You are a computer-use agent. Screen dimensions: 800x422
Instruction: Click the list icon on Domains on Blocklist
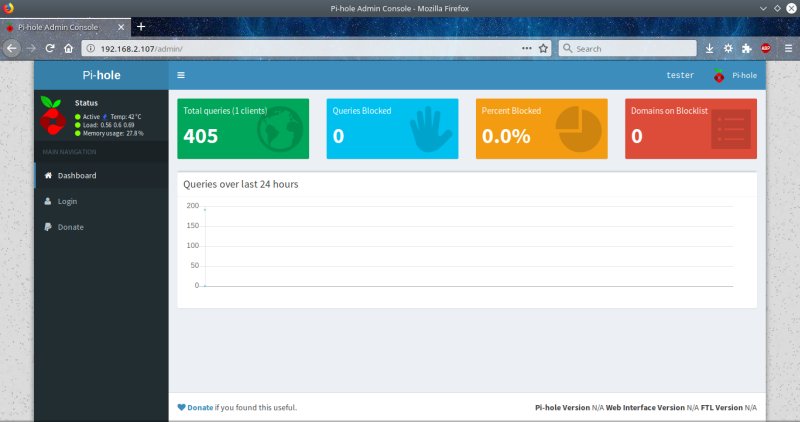[730, 130]
